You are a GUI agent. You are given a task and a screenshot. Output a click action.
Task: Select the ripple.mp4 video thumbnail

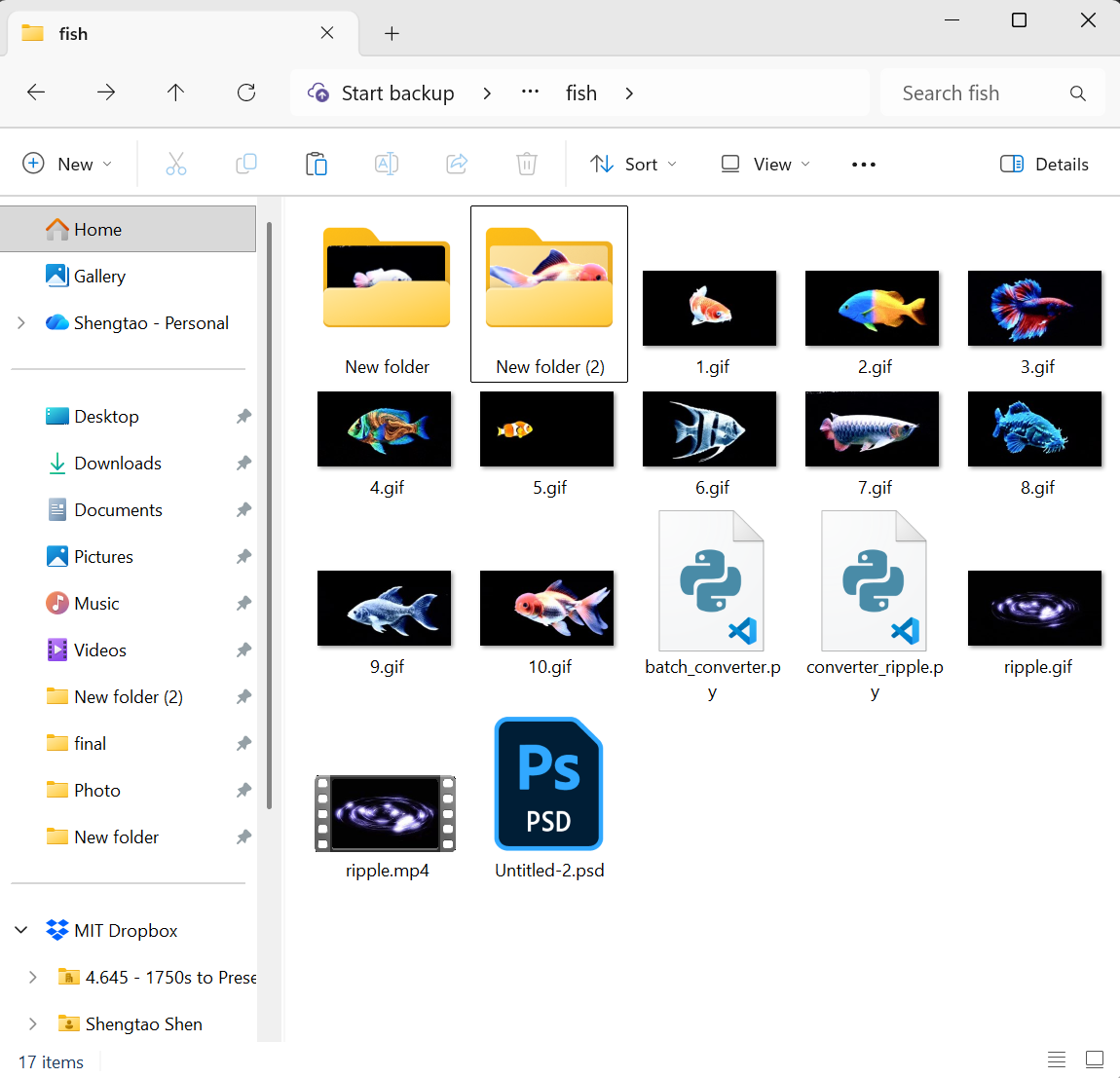[x=386, y=813]
